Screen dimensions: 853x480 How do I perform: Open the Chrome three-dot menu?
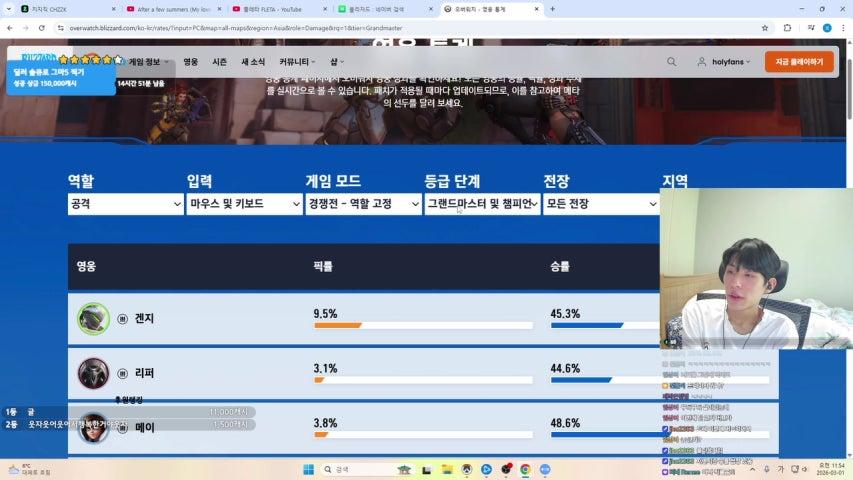(x=843, y=28)
